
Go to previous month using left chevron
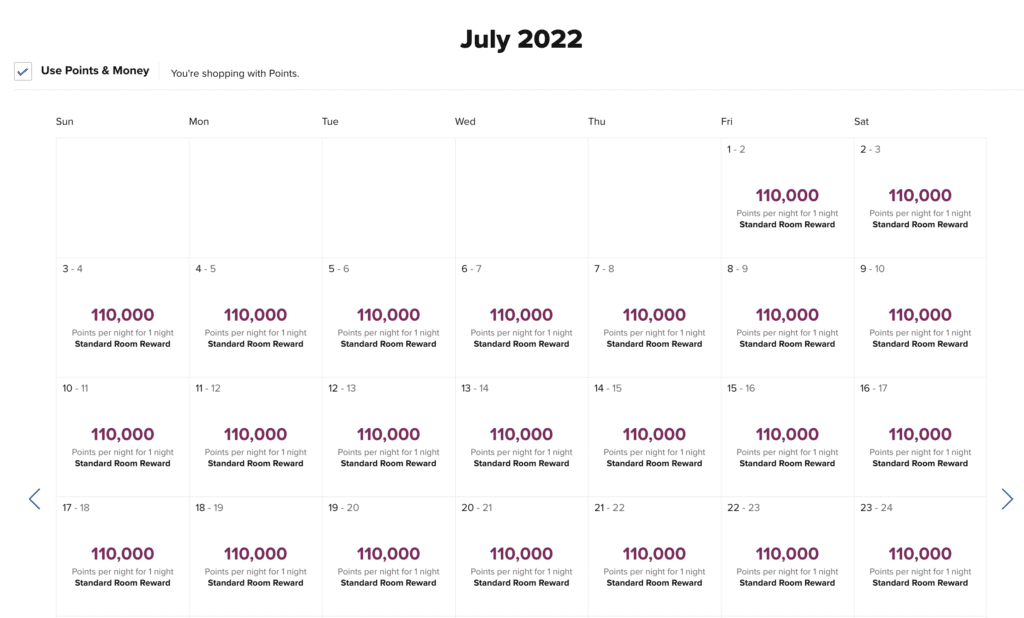[x=34, y=499]
